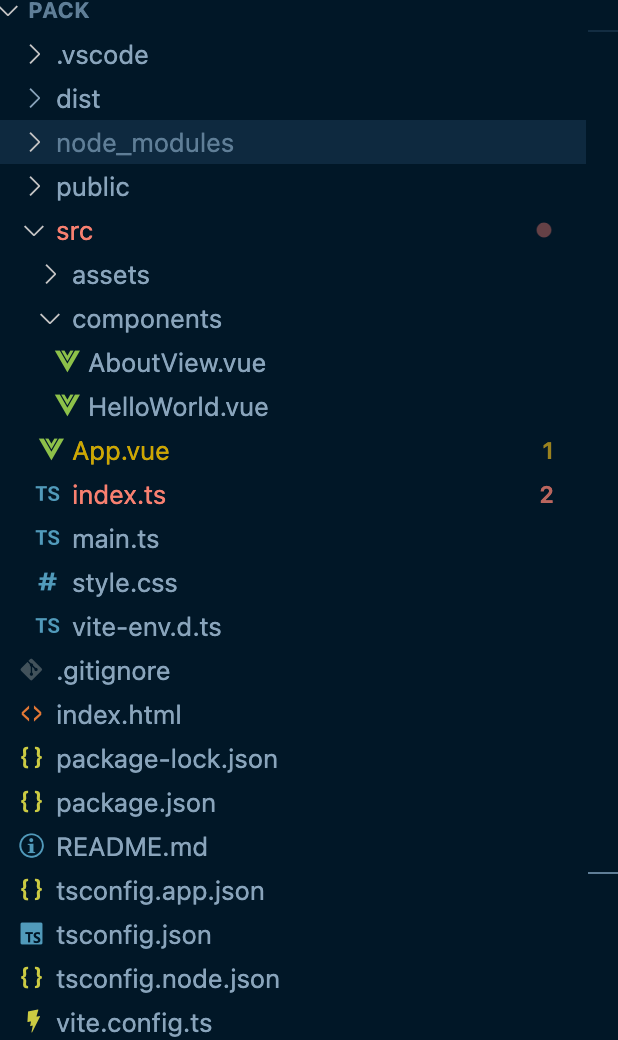Click the hash icon for style.css
Screen dimensions: 618x1040
pos(47,582)
